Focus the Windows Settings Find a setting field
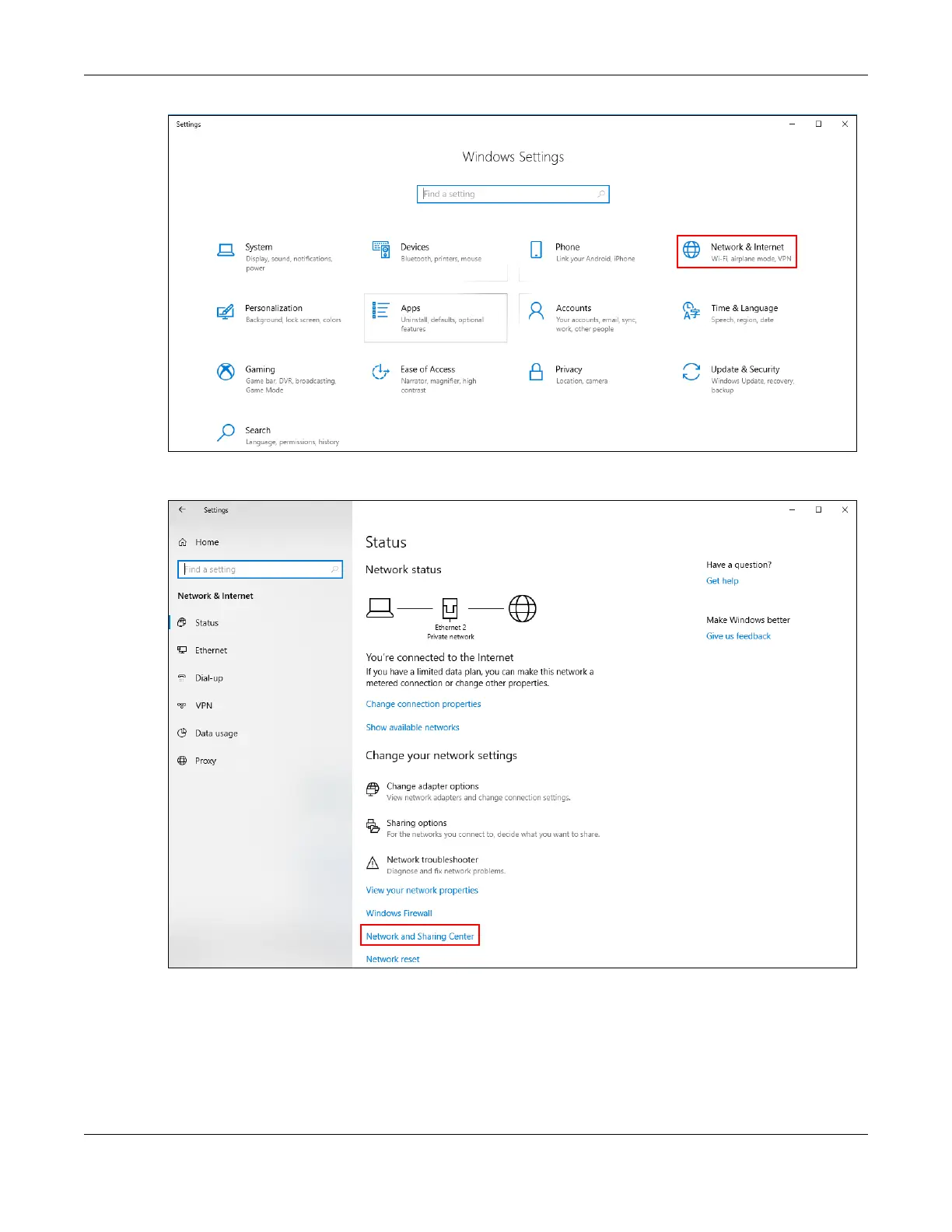952x1232 pixels. (x=513, y=194)
